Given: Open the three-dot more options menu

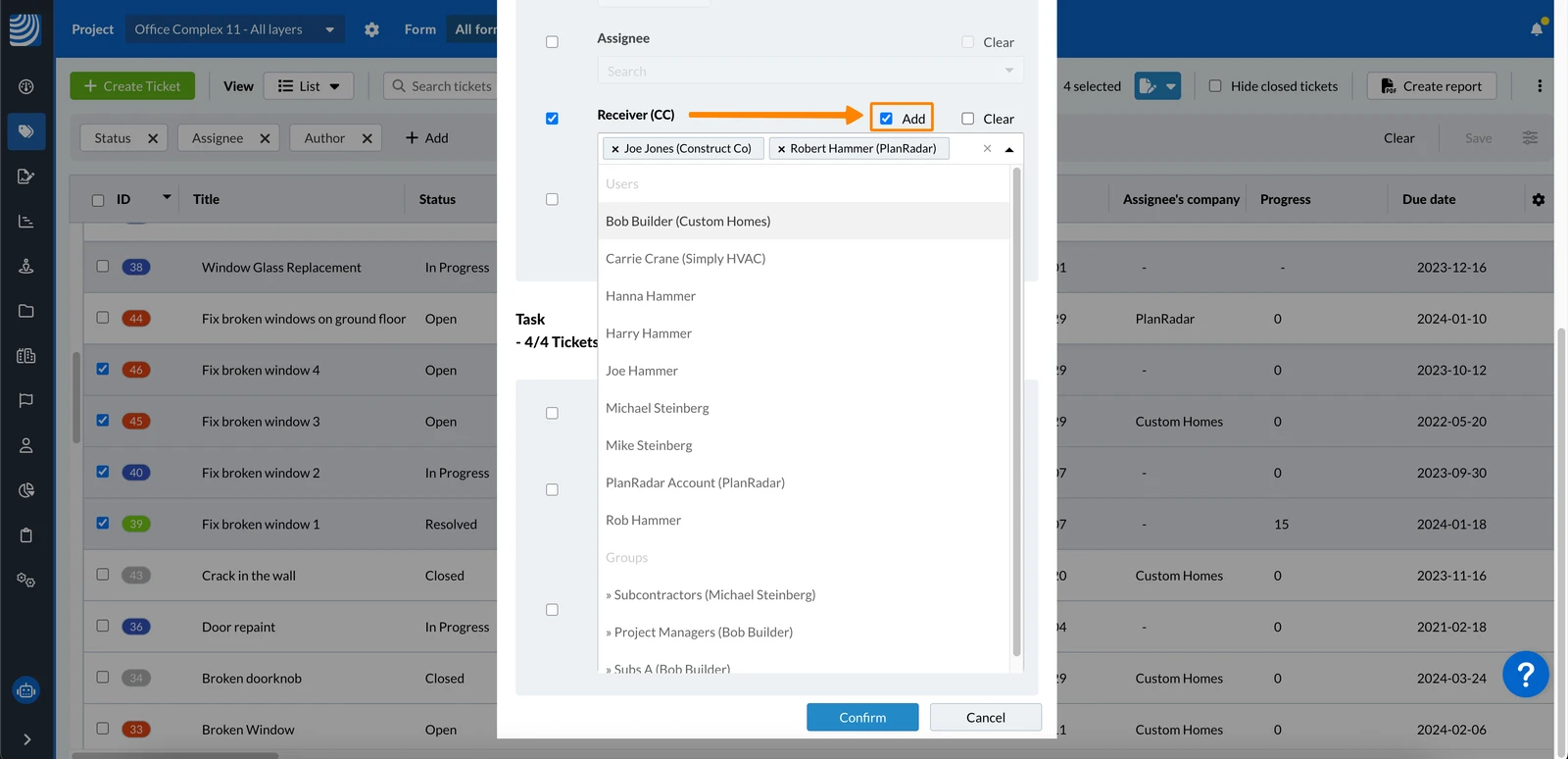Looking at the screenshot, I should click(x=1540, y=86).
